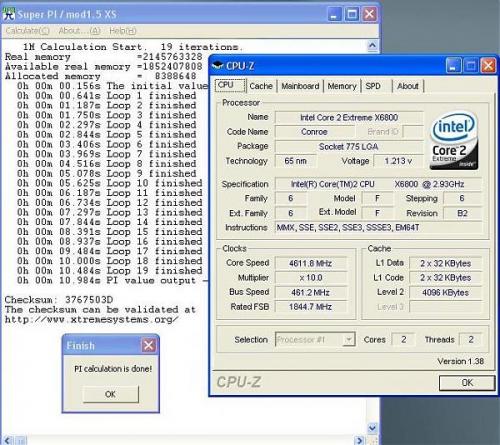
Task: Click the xtremesystems.org URL text in Super PI
Action: [91, 319]
